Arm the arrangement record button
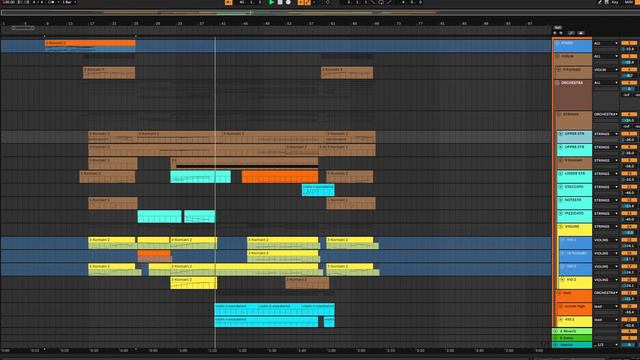 [288, 2]
